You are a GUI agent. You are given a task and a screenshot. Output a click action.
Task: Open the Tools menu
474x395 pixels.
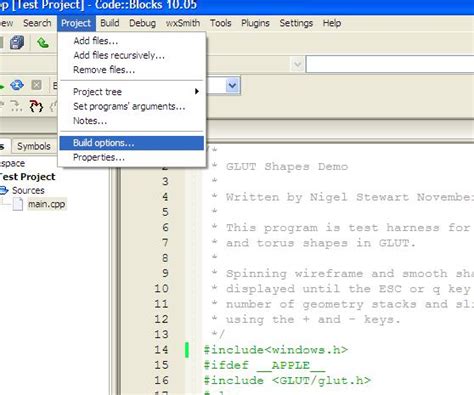pyautogui.click(x=220, y=23)
